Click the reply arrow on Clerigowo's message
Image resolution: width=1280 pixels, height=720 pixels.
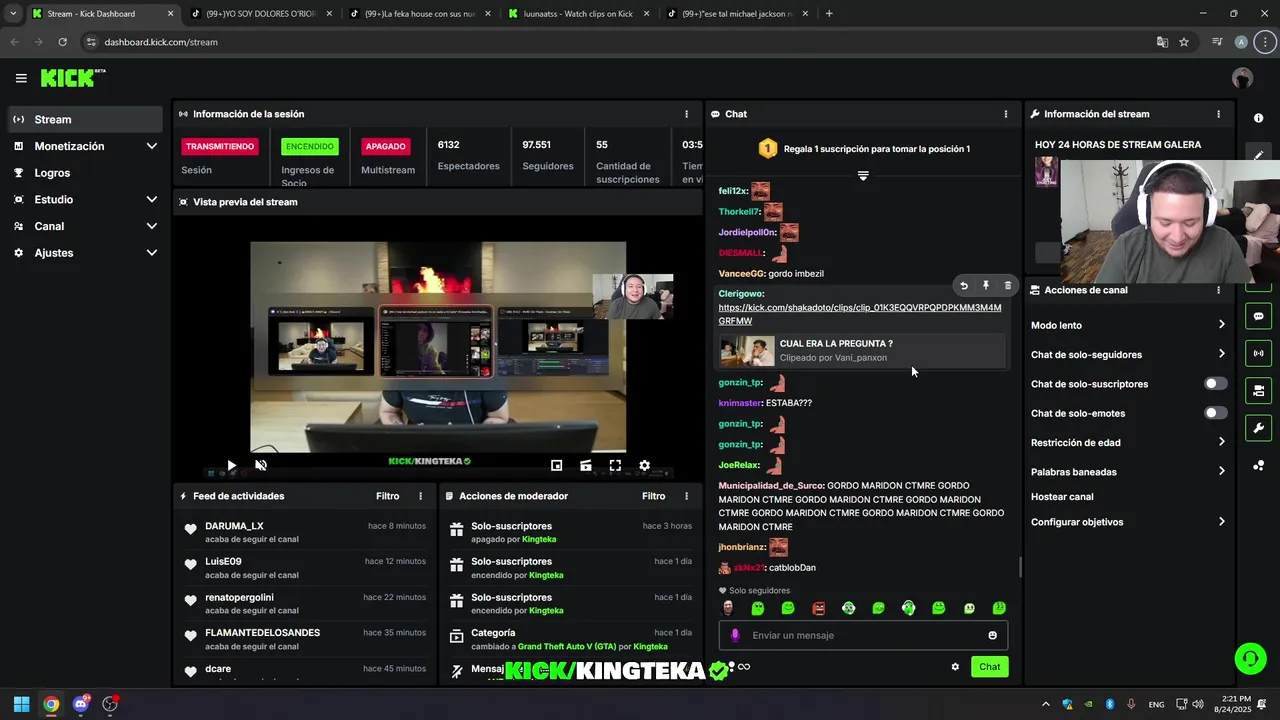(x=964, y=286)
